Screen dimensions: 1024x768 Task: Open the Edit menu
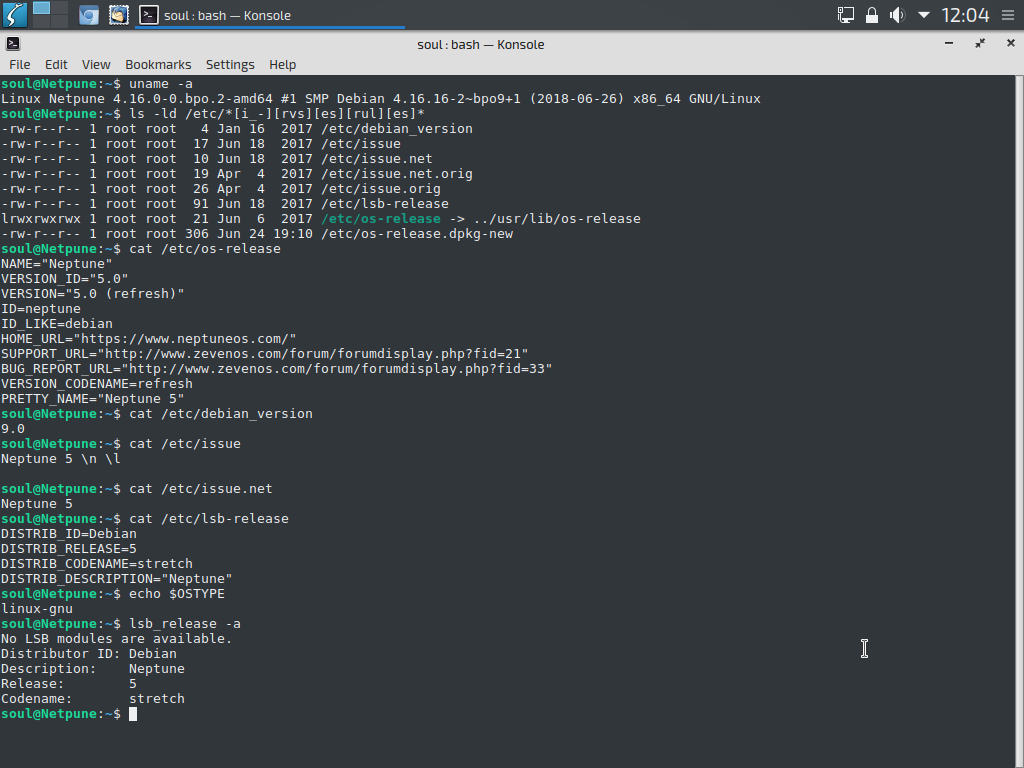coord(56,64)
